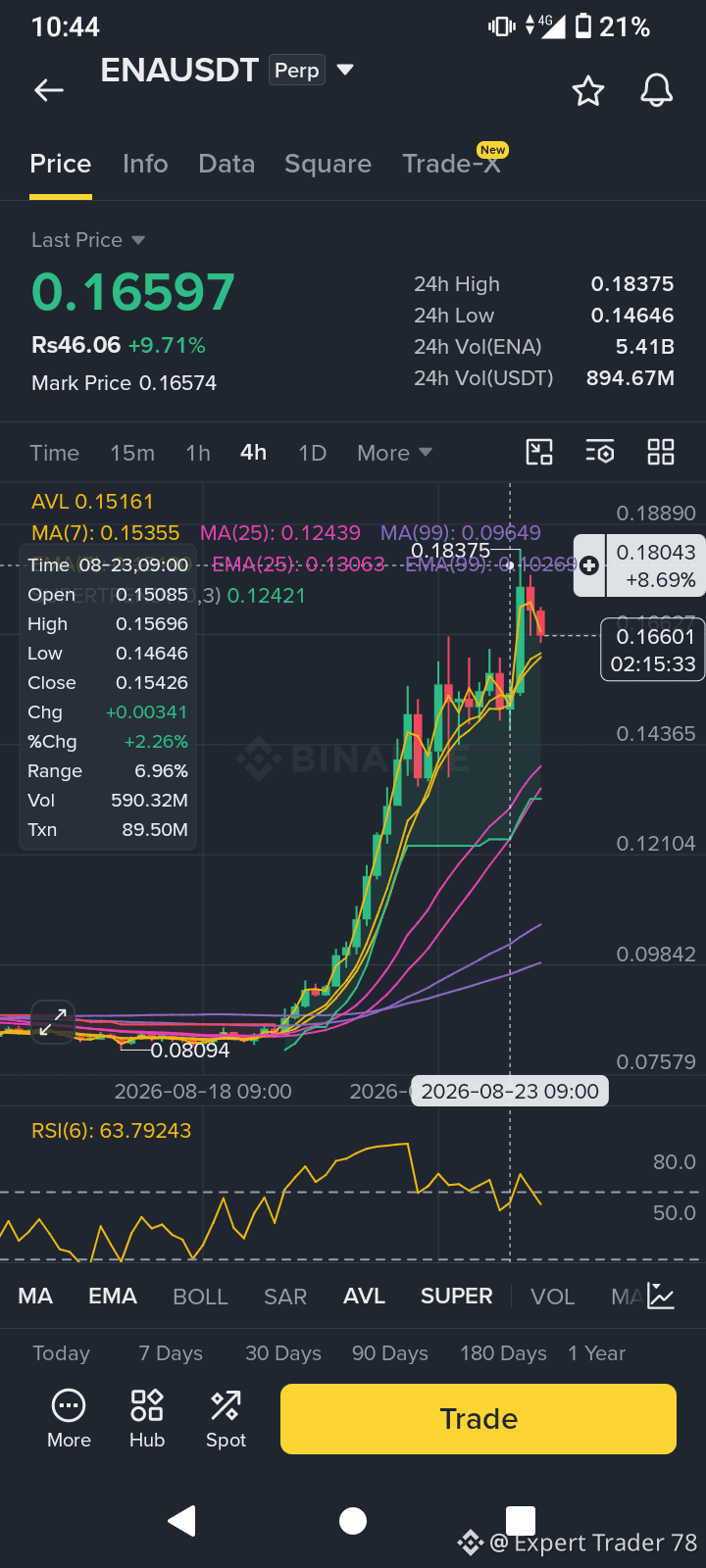Screen dimensions: 706x1568
Task: Select the 30 Days range
Action: [x=283, y=1353]
